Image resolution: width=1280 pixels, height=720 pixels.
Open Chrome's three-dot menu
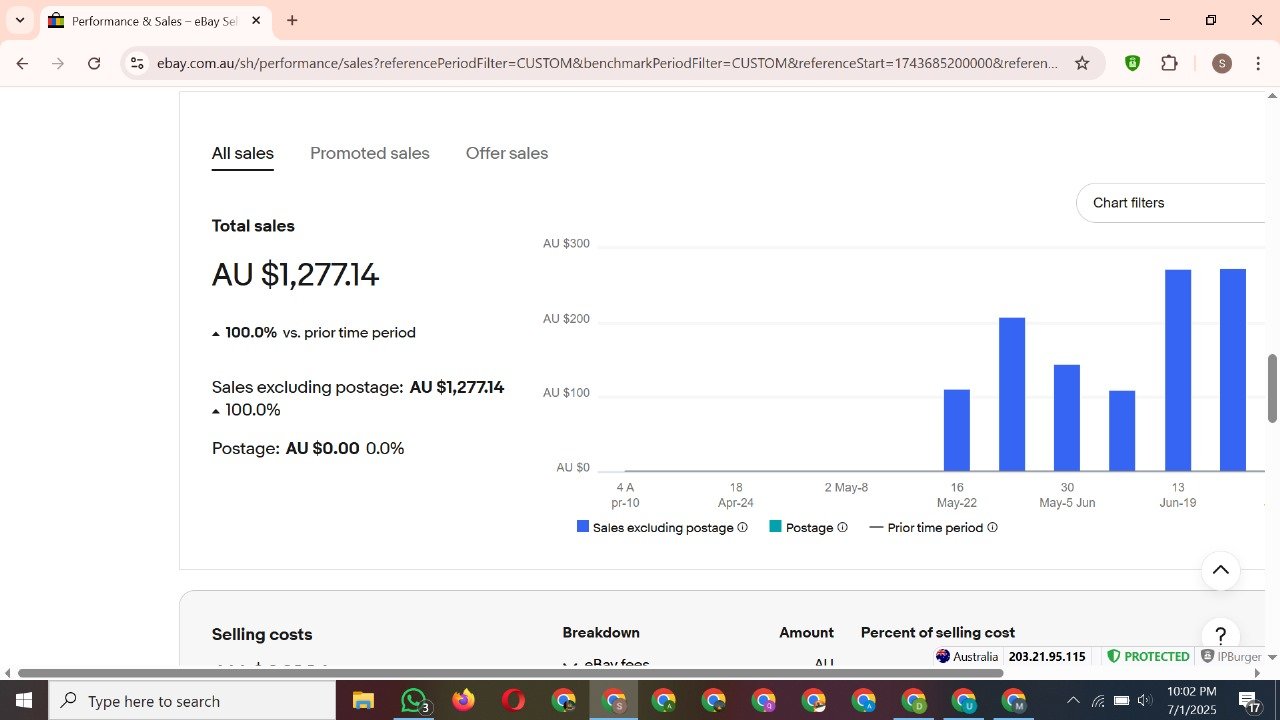(x=1257, y=63)
